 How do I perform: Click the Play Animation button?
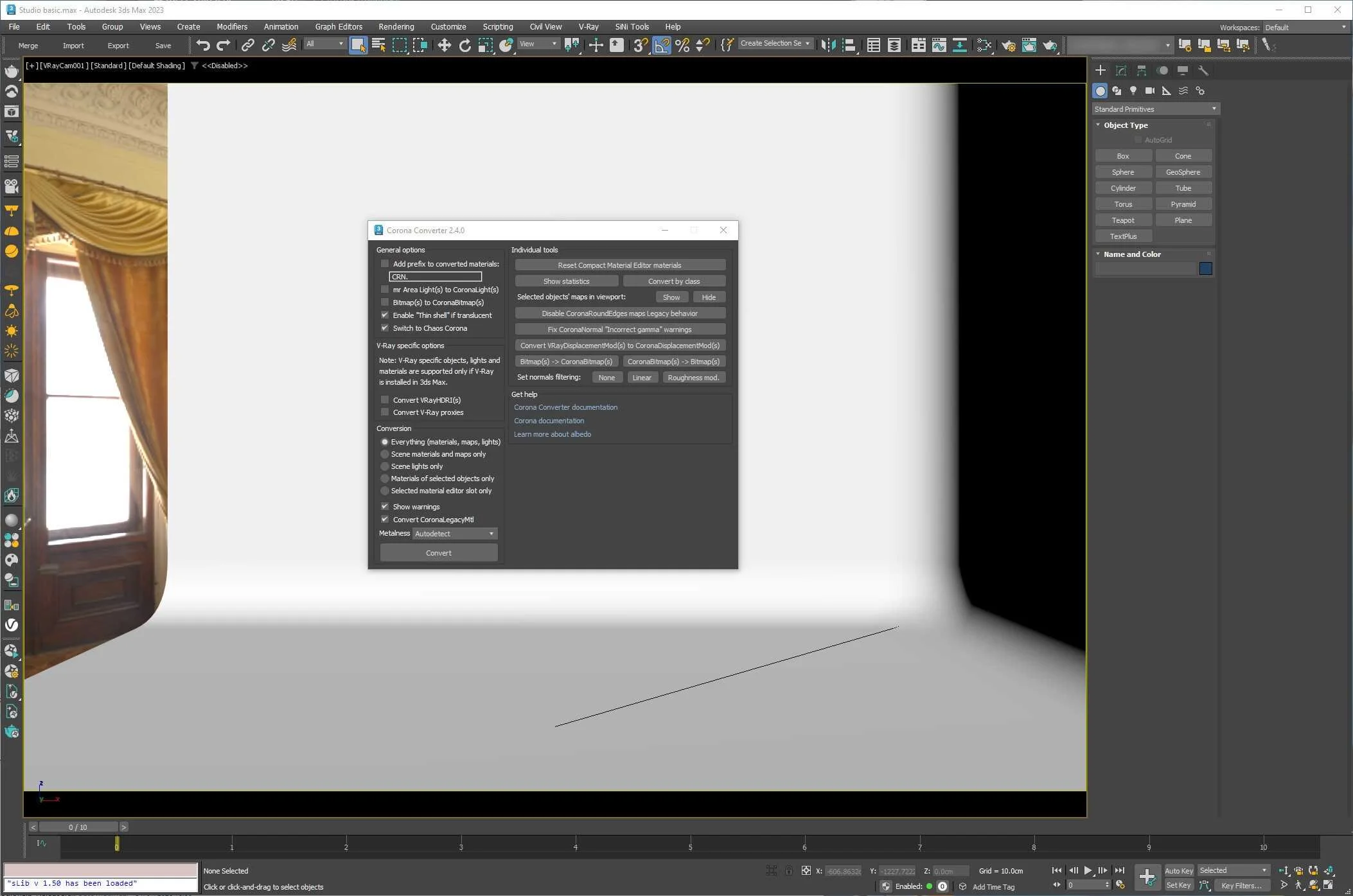pos(1088,870)
